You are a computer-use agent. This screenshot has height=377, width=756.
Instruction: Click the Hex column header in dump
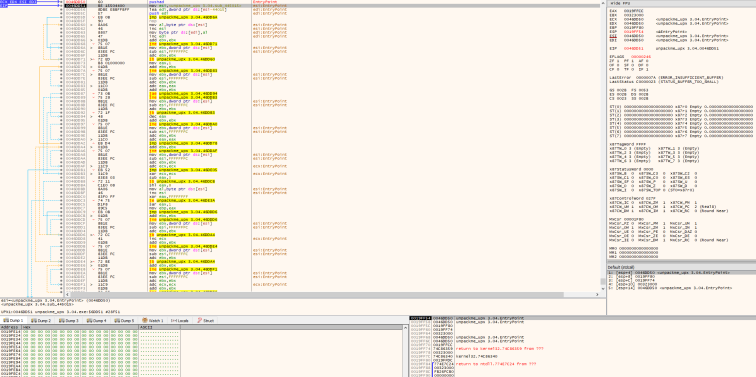pos(80,327)
